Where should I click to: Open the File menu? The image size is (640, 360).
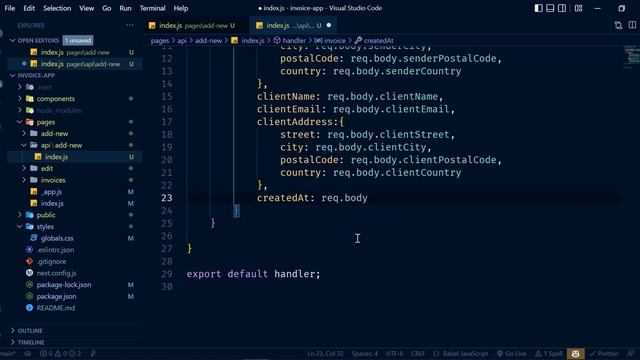(x=10, y=8)
